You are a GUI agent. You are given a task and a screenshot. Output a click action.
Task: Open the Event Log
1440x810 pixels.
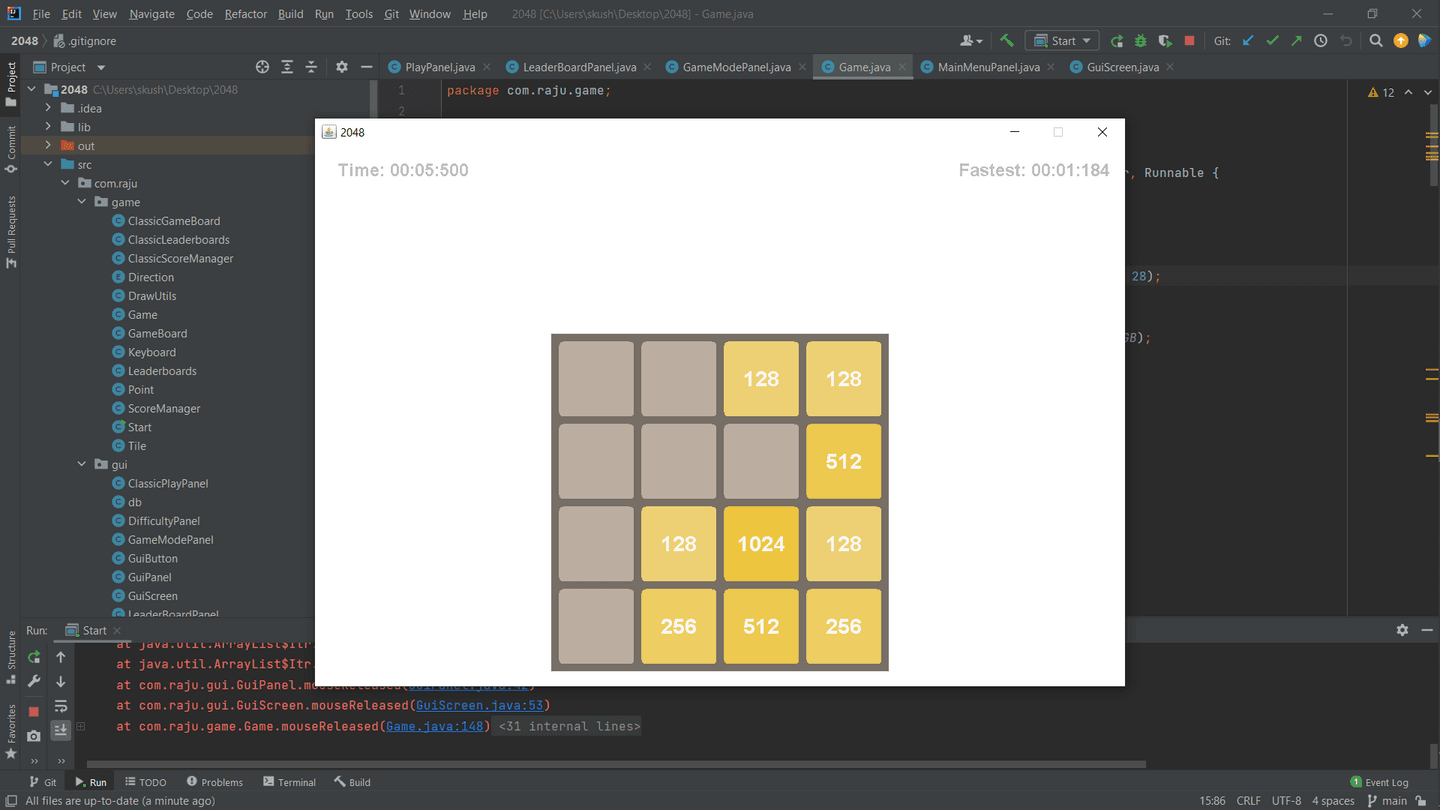[1379, 782]
